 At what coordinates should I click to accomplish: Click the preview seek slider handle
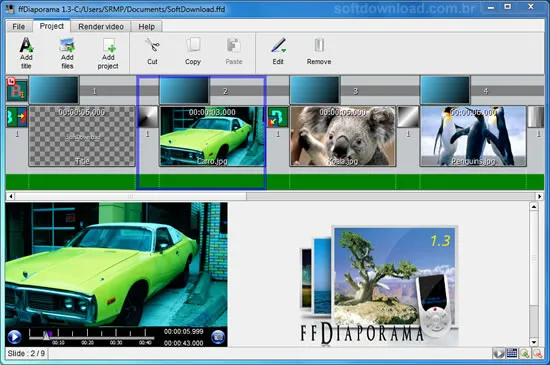[46, 336]
